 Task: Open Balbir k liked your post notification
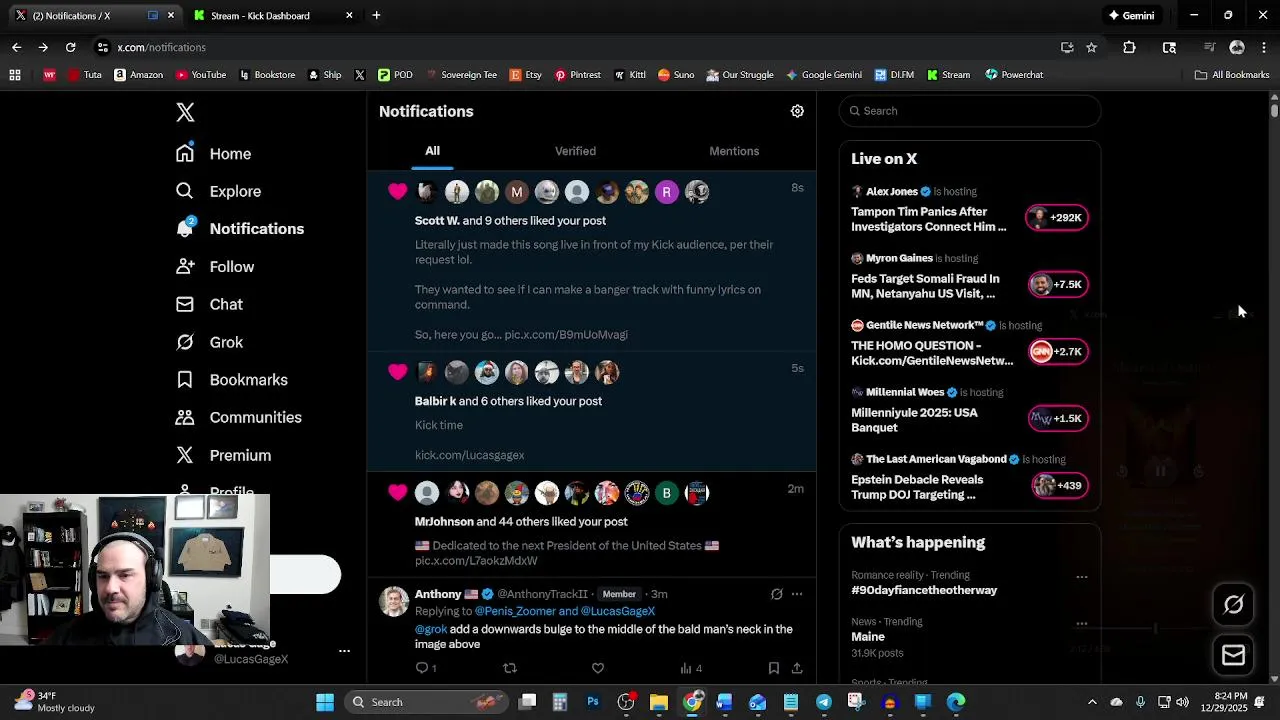tap(591, 411)
